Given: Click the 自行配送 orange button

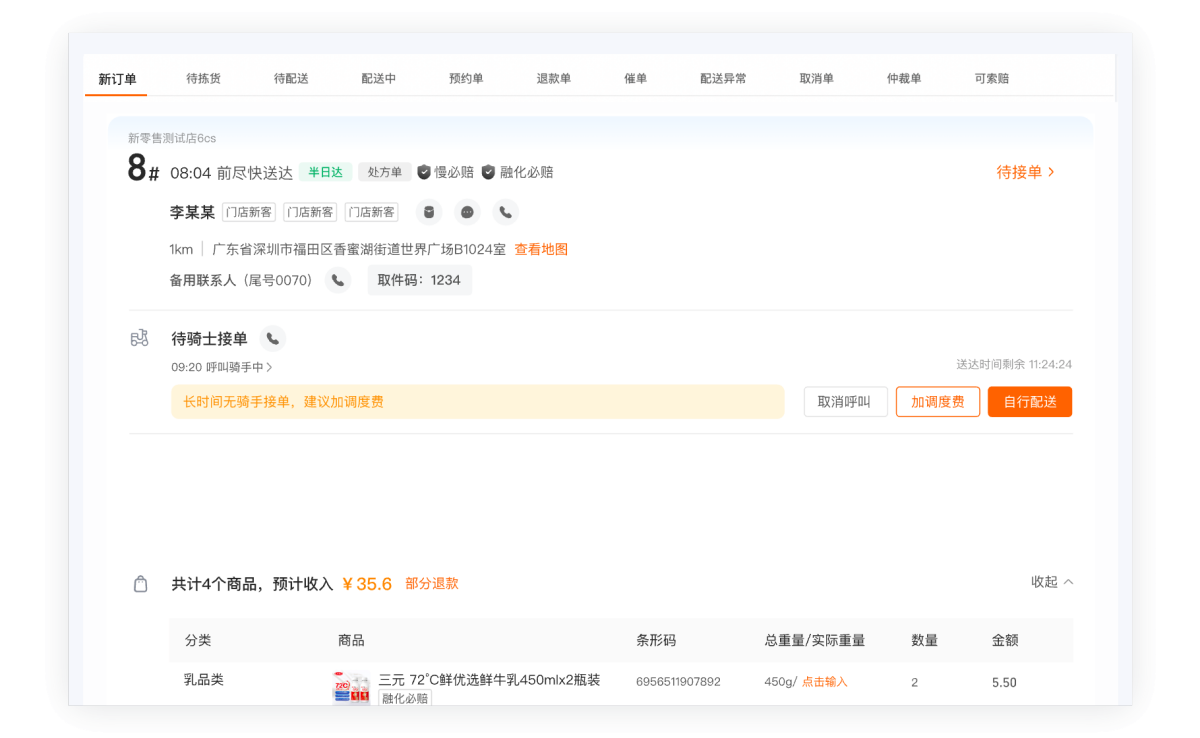Looking at the screenshot, I should tap(1029, 401).
